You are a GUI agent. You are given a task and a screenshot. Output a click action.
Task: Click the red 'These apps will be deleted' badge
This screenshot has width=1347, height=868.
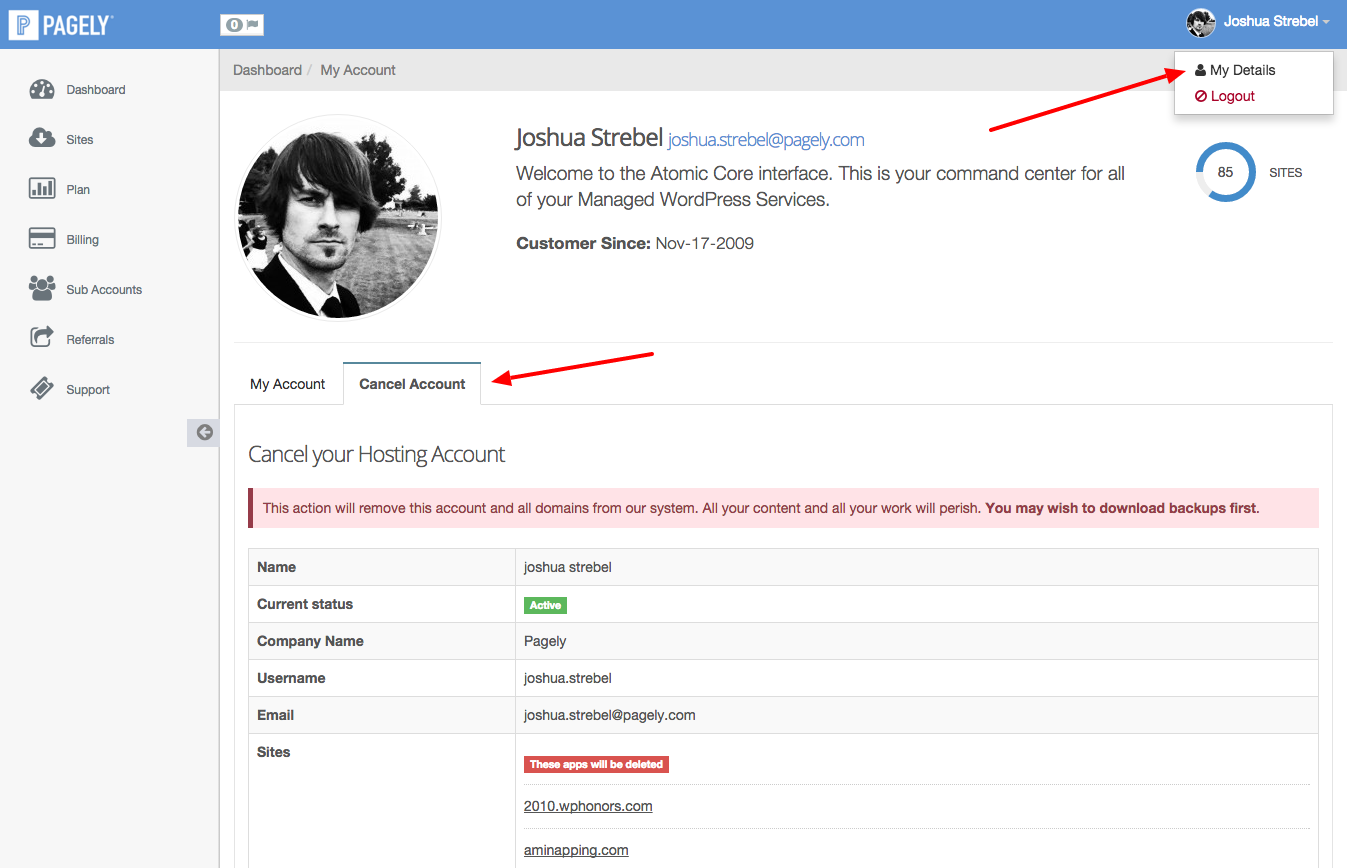coord(596,764)
